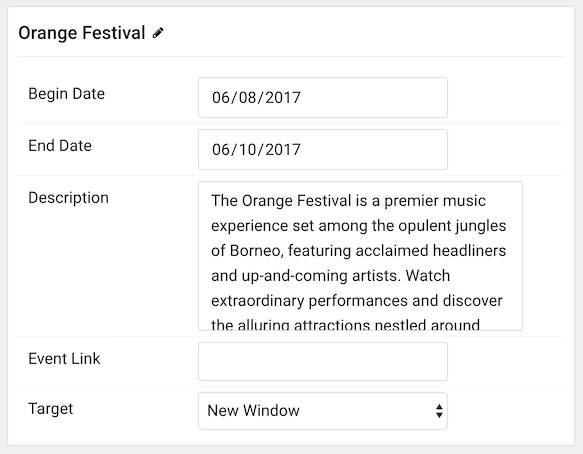583x454 pixels.
Task: Place cursor on 'premier music' in description
Action: point(435,201)
